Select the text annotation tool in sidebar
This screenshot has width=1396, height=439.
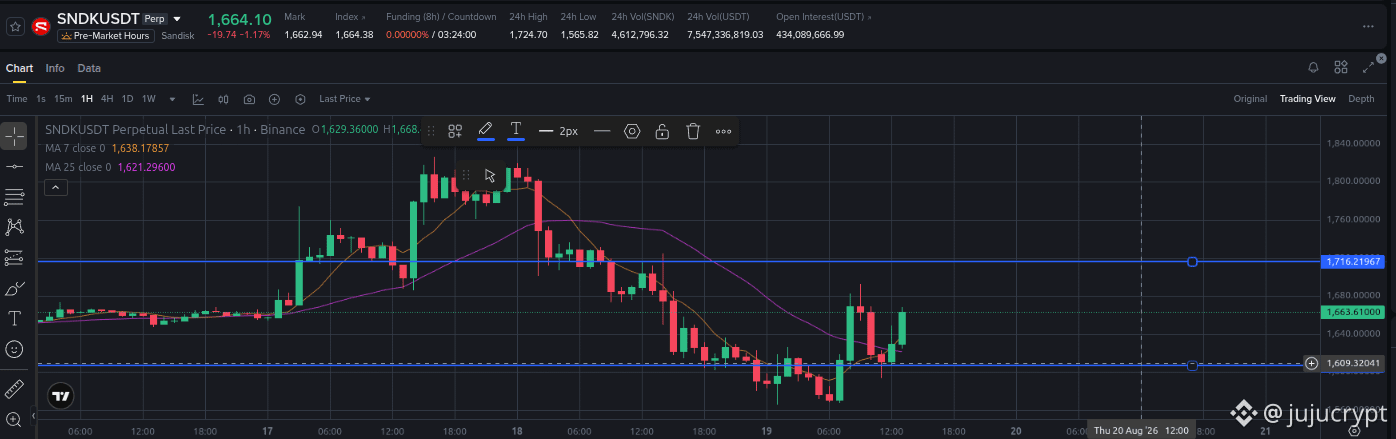point(14,319)
